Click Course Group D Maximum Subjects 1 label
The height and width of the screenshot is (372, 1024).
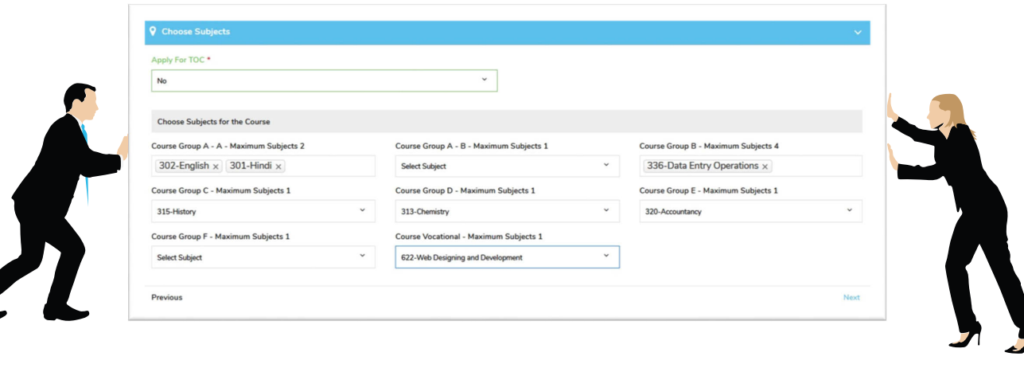coord(465,191)
